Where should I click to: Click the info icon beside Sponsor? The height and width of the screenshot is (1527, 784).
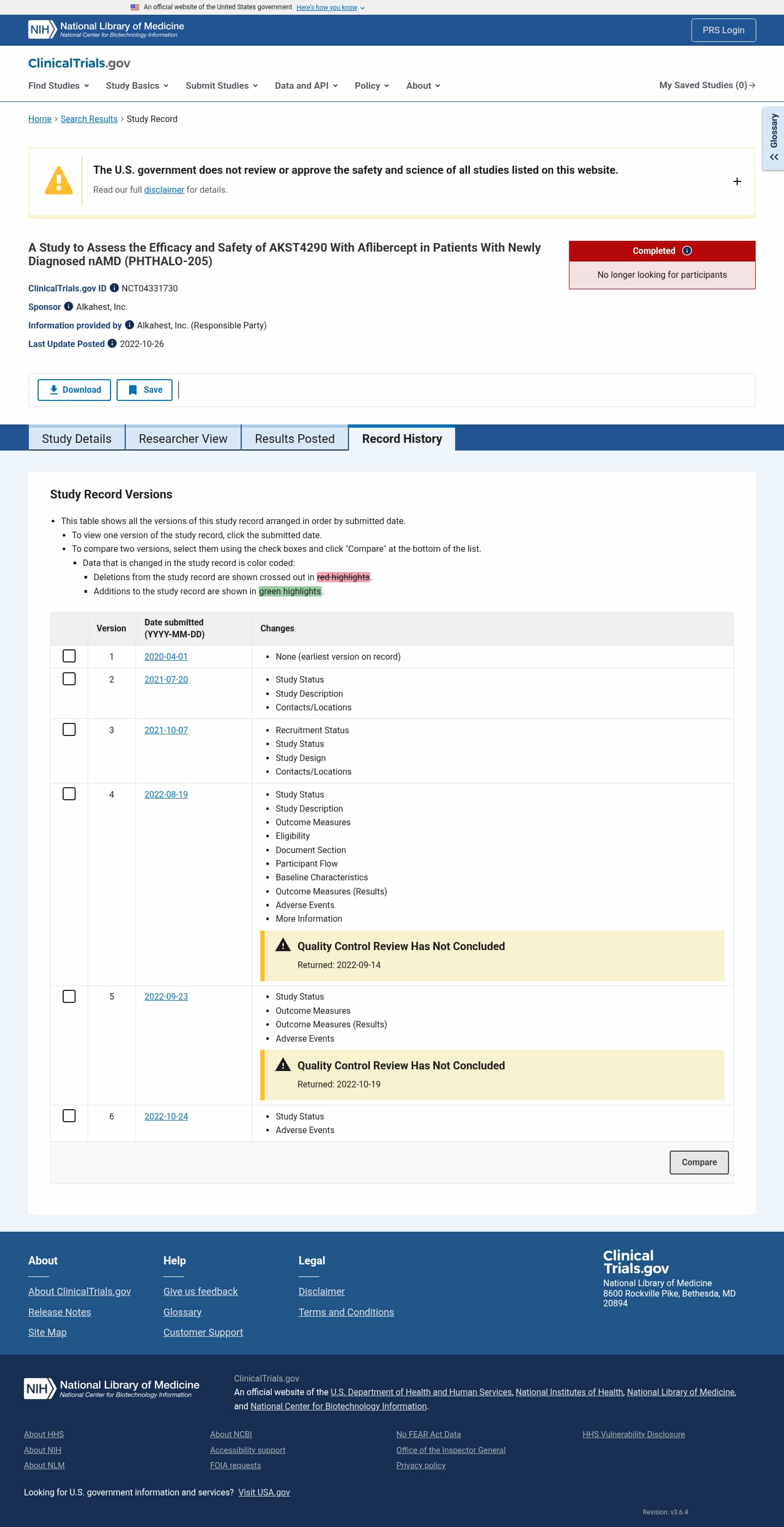pos(69,307)
